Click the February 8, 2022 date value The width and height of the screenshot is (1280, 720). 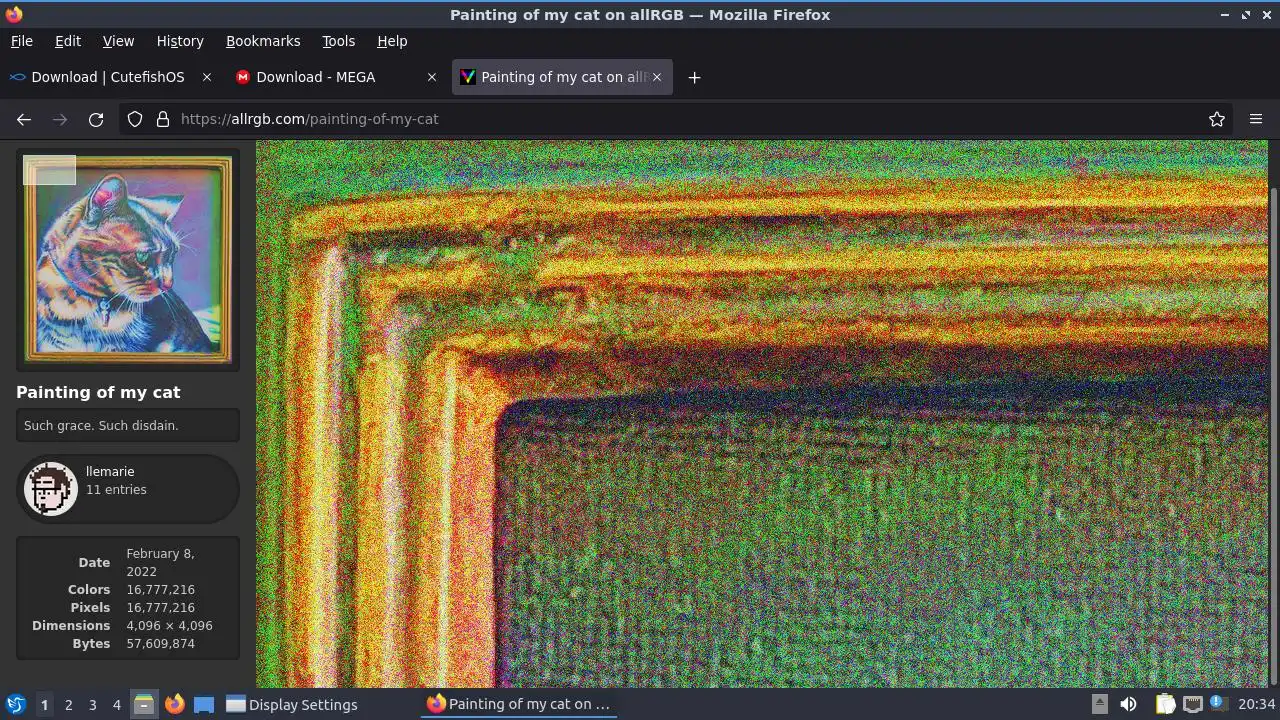click(160, 562)
